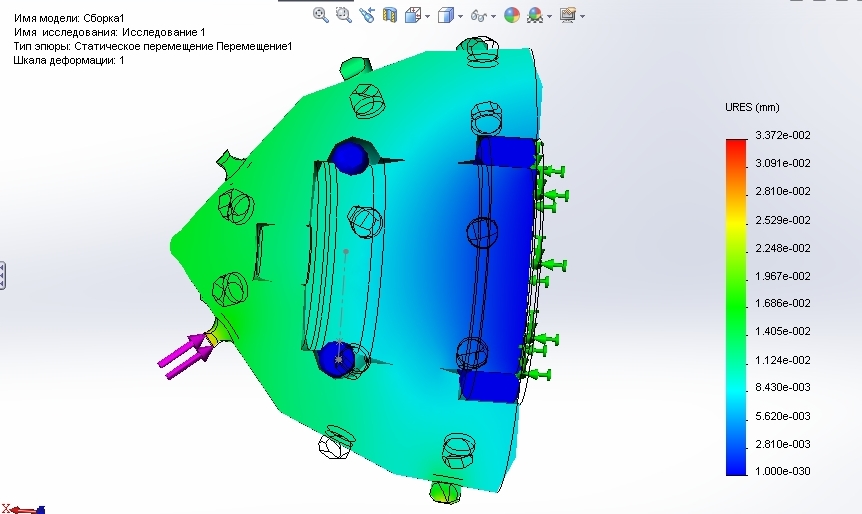The image size is (862, 514).
Task: Click the URES (mm) legend title
Action: [x=752, y=107]
